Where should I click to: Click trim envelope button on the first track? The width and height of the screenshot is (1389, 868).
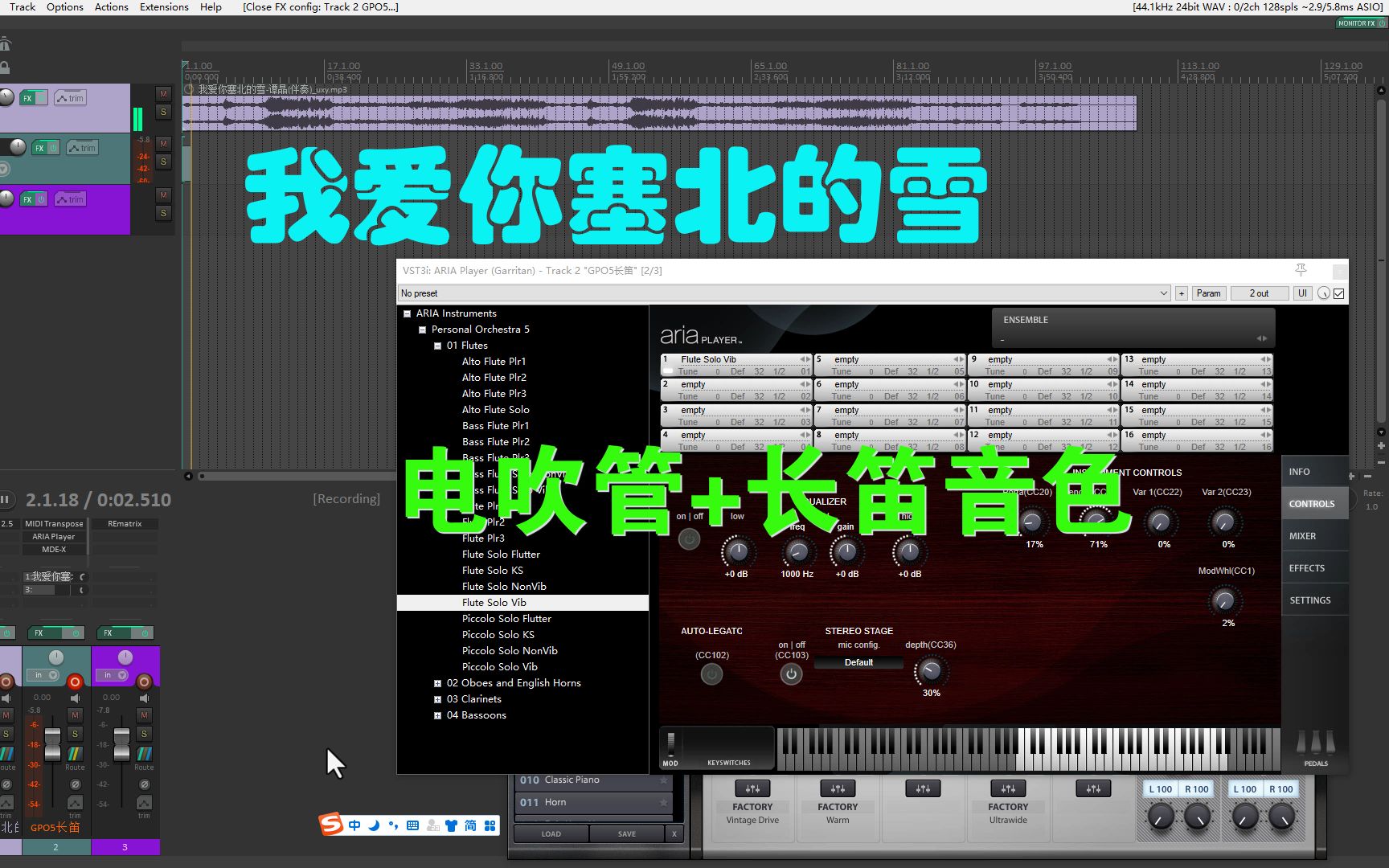point(71,98)
